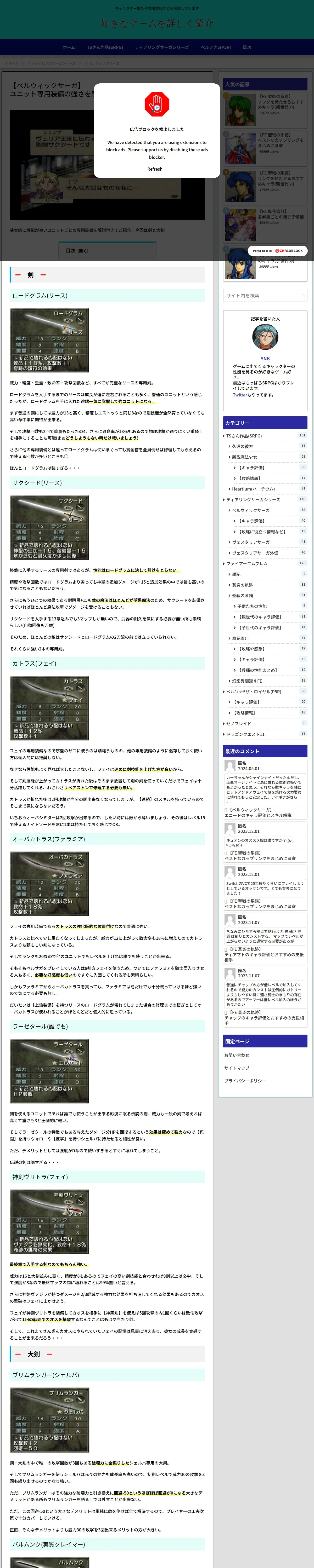Click the home icon in the breadcrumb
Screen dimensions: 314x1568
pos(6,63)
